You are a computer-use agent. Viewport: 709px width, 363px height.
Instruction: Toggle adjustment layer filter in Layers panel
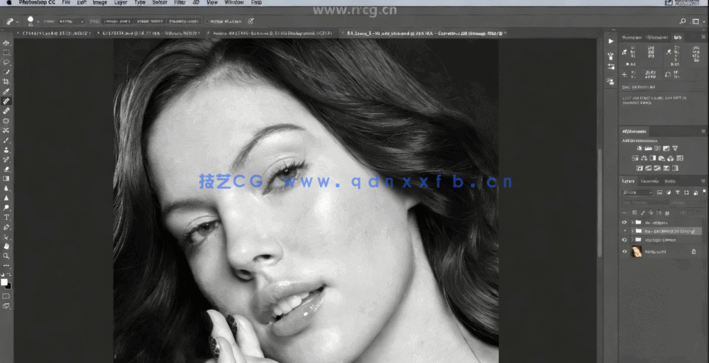668,192
